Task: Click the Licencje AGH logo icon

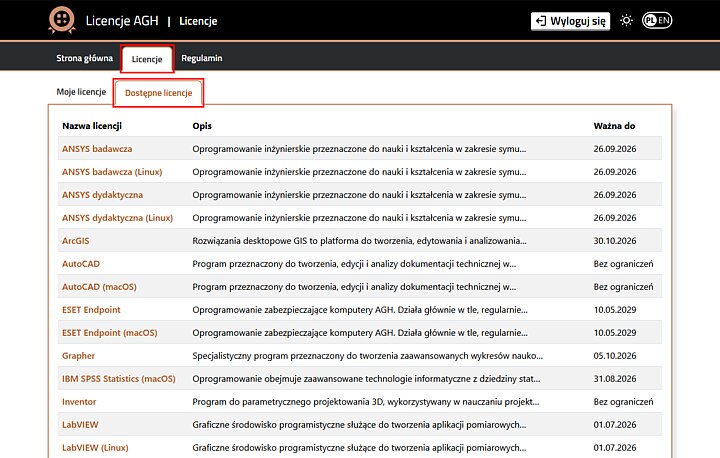Action: click(62, 20)
